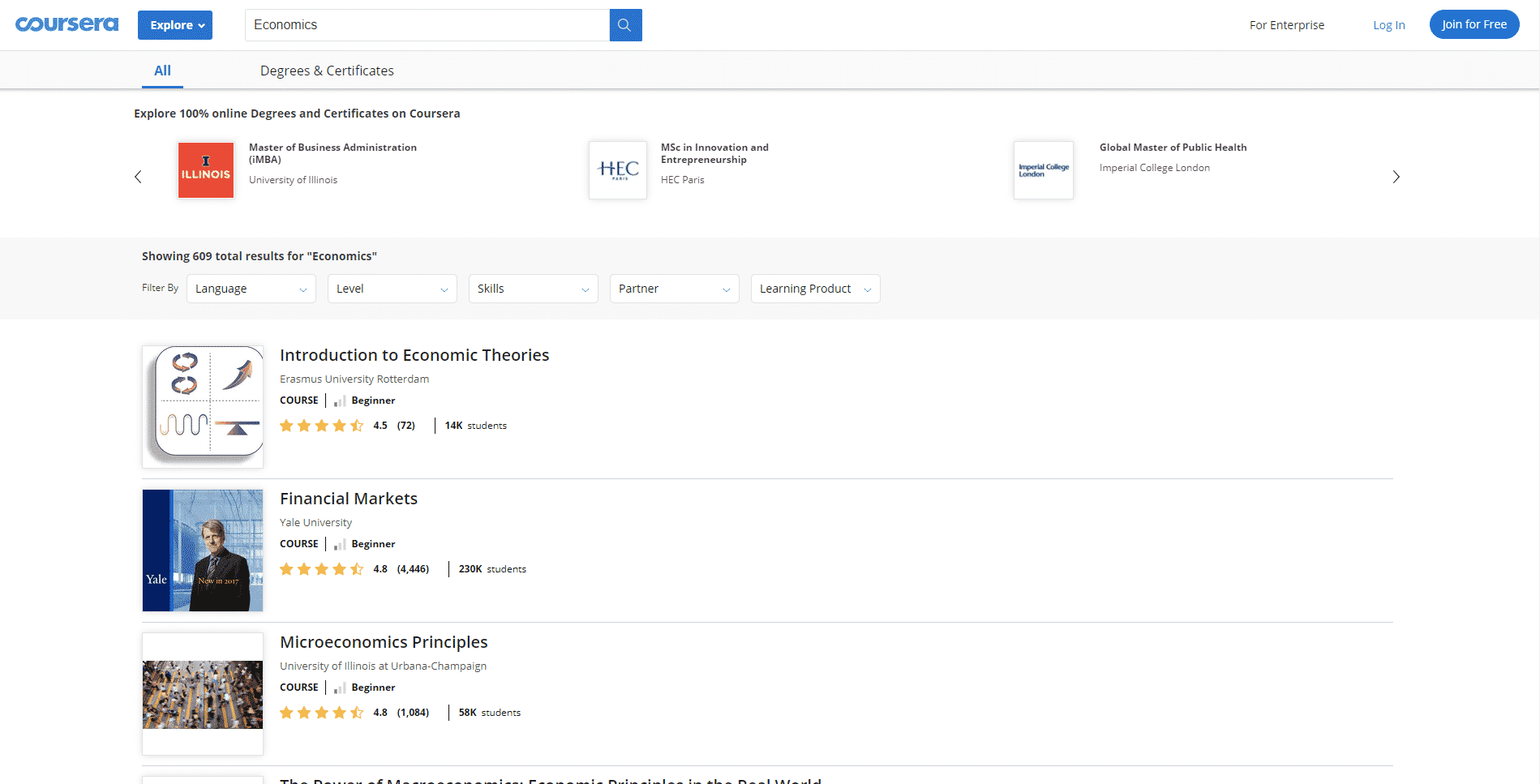
Task: Click the Log In link
Action: (1388, 25)
